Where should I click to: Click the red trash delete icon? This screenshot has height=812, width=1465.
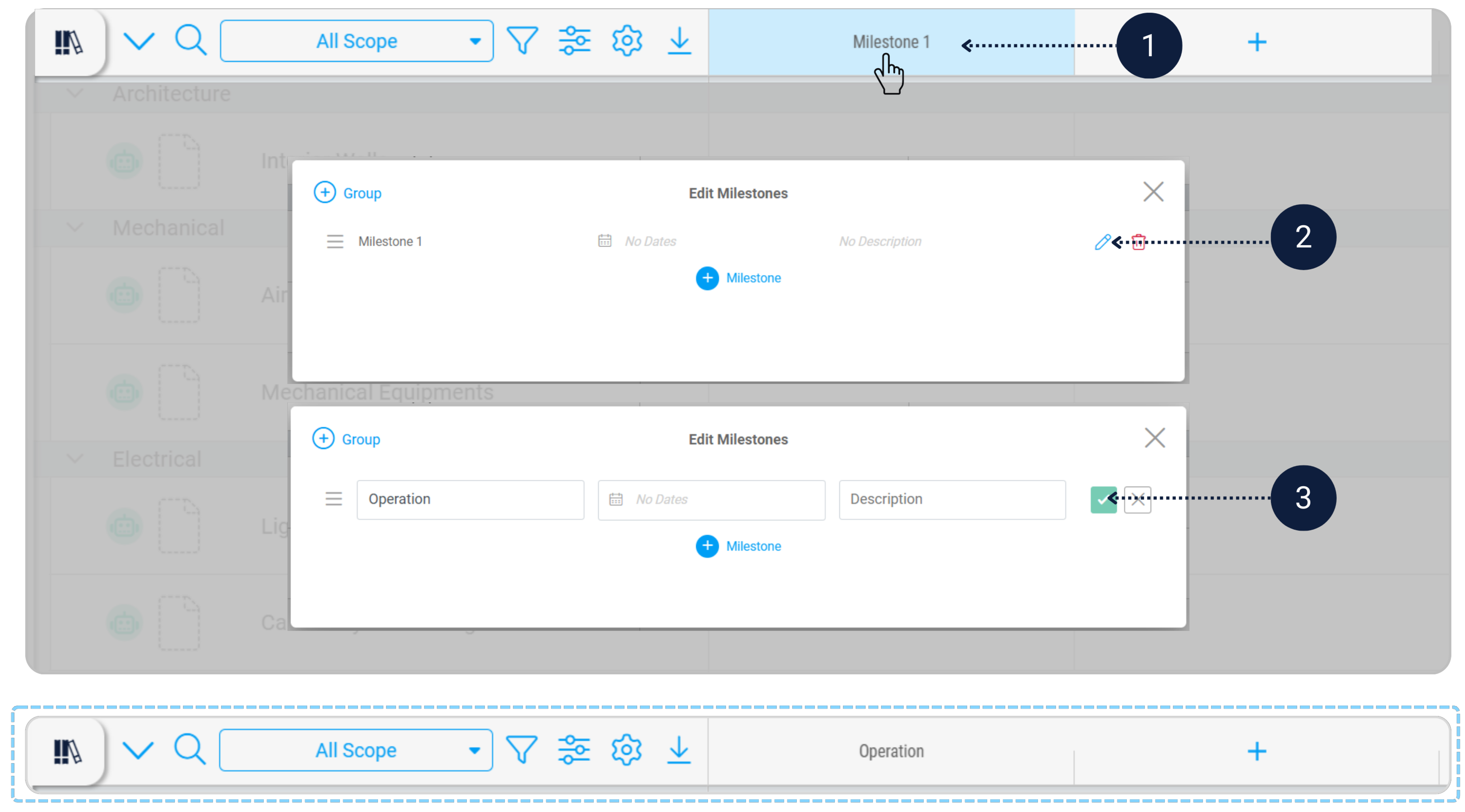[x=1139, y=242]
